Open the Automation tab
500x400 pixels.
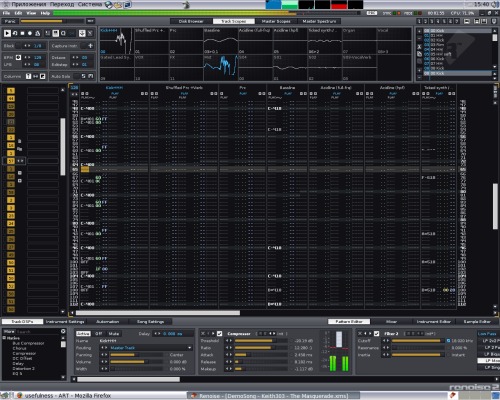coord(107,322)
